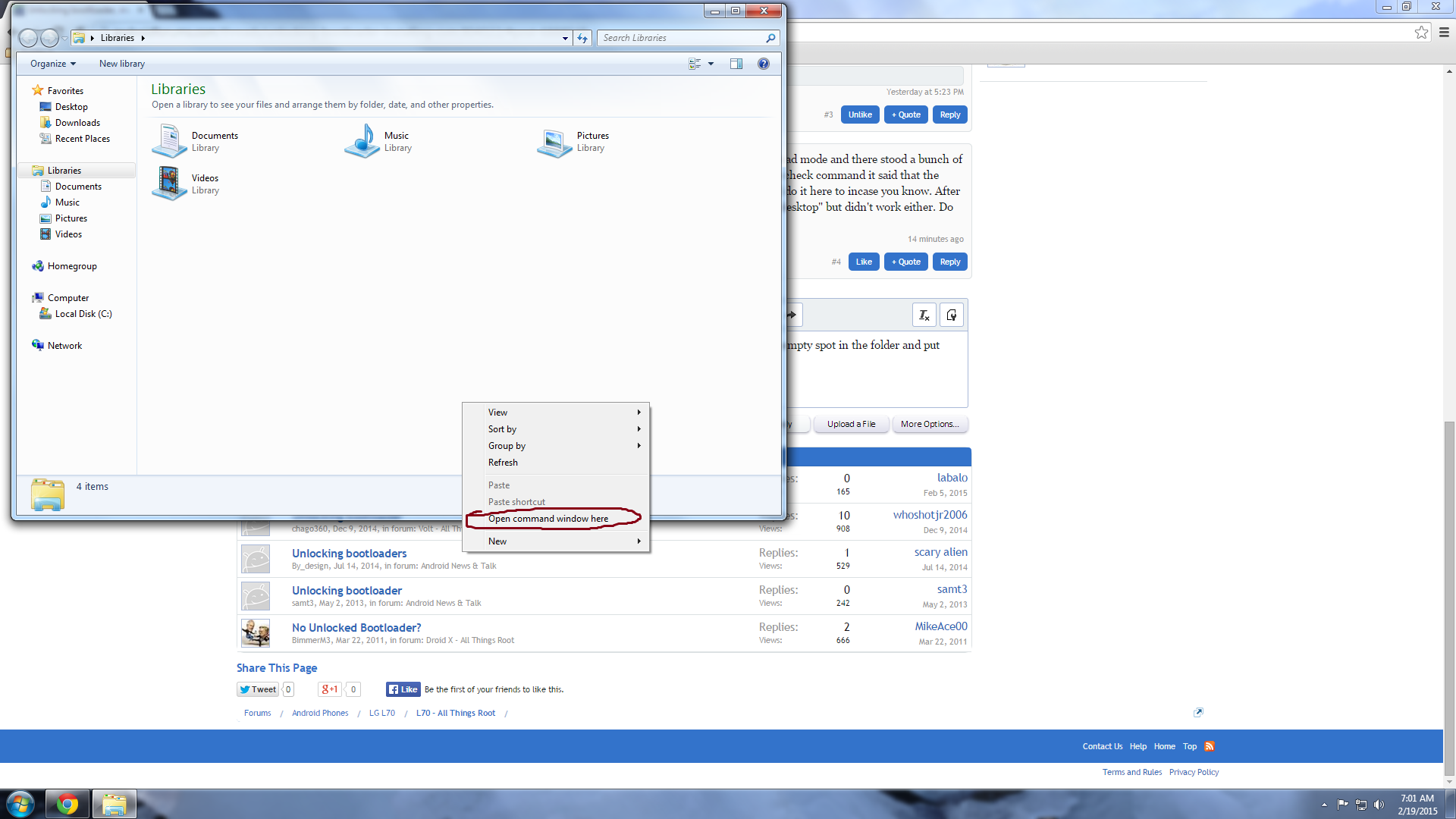1456x819 pixels.
Task: Open the Documents library icon
Action: (x=169, y=141)
